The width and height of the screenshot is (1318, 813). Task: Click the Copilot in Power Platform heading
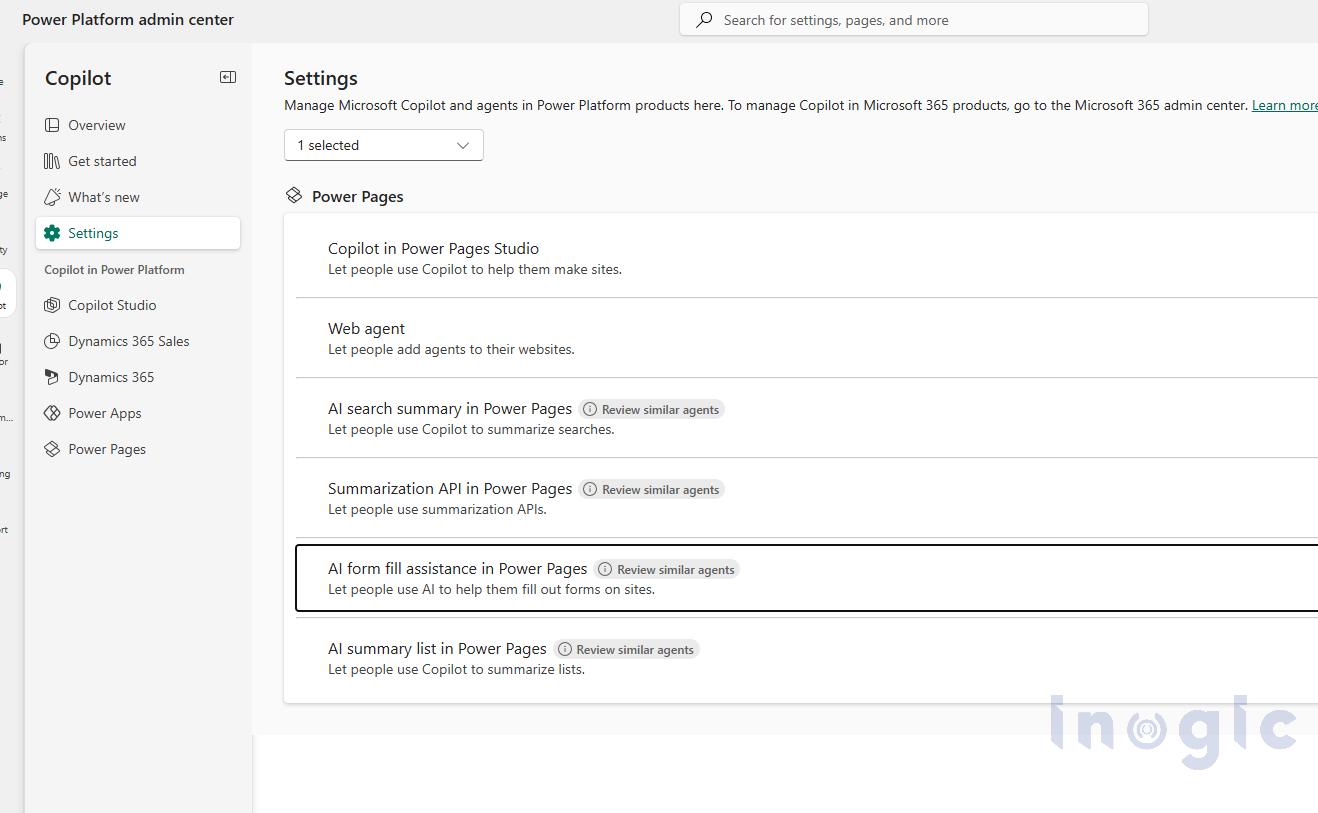[x=114, y=270]
